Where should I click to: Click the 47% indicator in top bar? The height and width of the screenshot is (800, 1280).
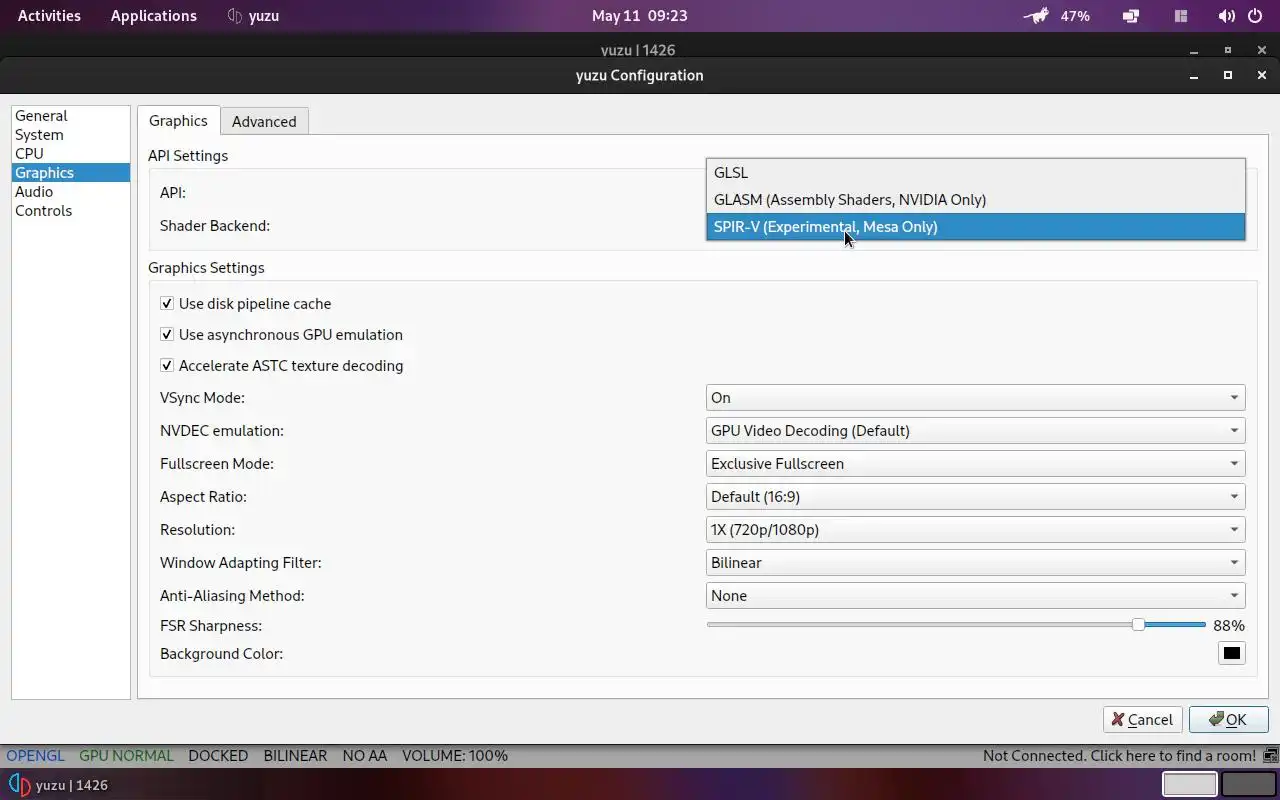1075,16
